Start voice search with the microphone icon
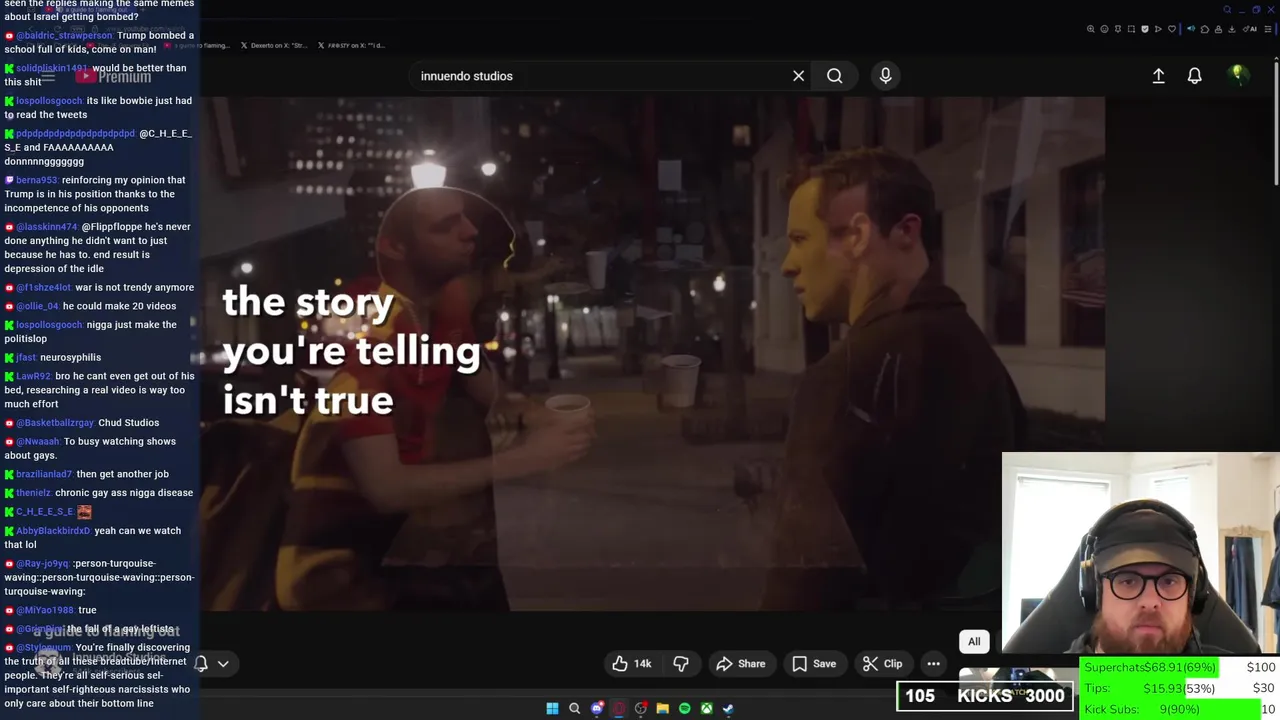The image size is (1280, 720). pos(885,76)
